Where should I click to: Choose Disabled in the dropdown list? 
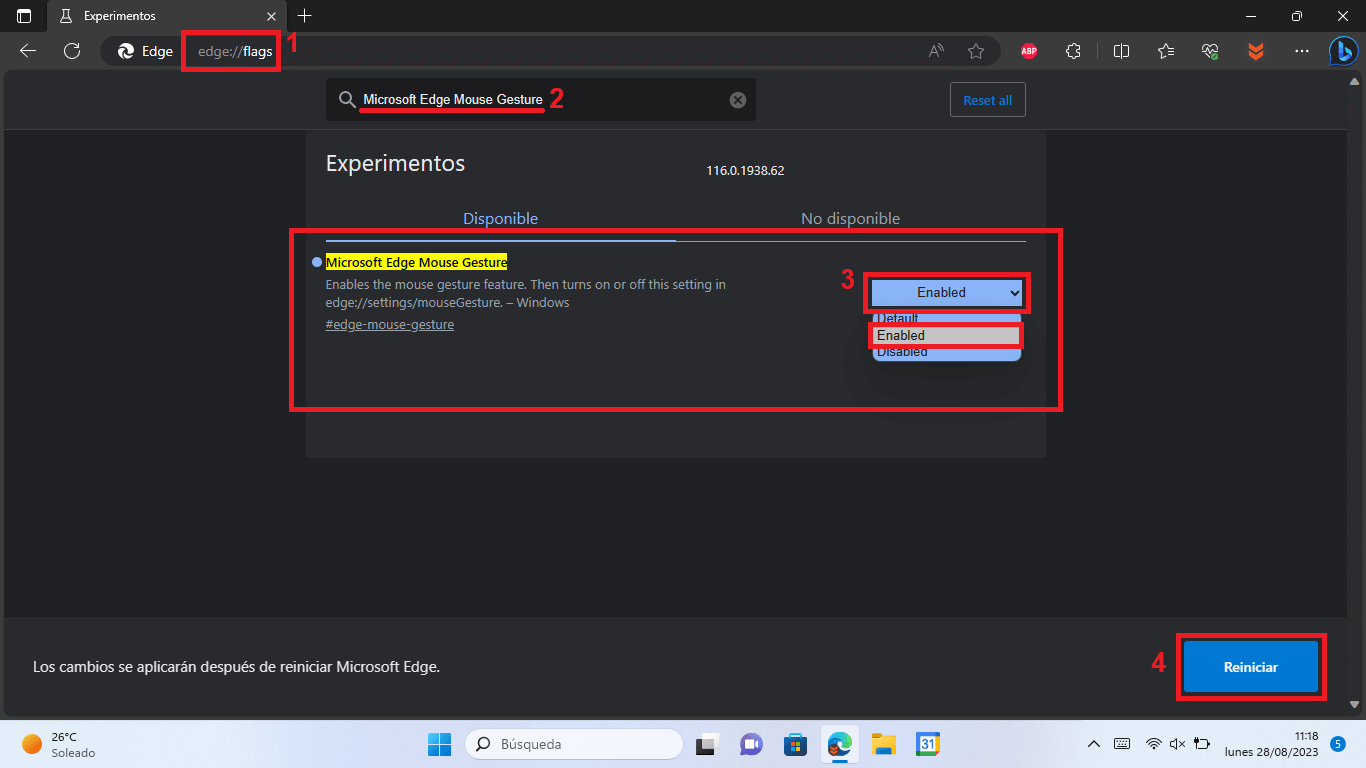(947, 352)
